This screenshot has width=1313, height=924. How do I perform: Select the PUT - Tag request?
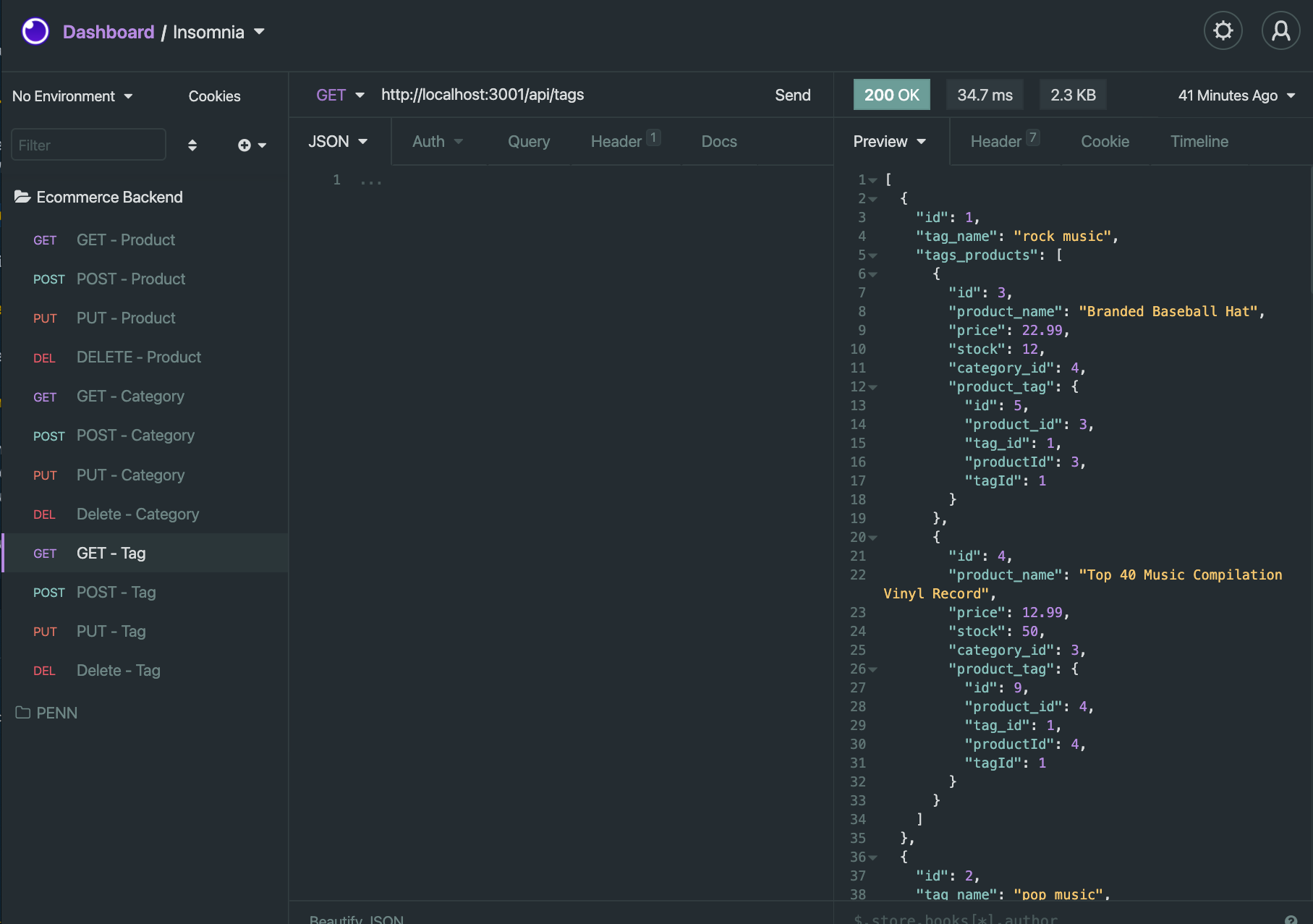tap(145, 632)
